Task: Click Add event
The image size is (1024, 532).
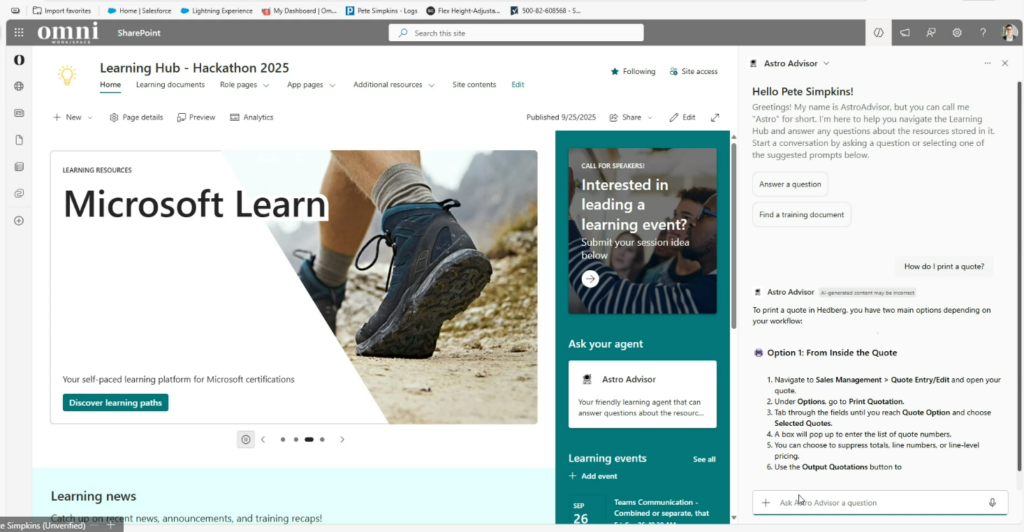Action: point(592,476)
